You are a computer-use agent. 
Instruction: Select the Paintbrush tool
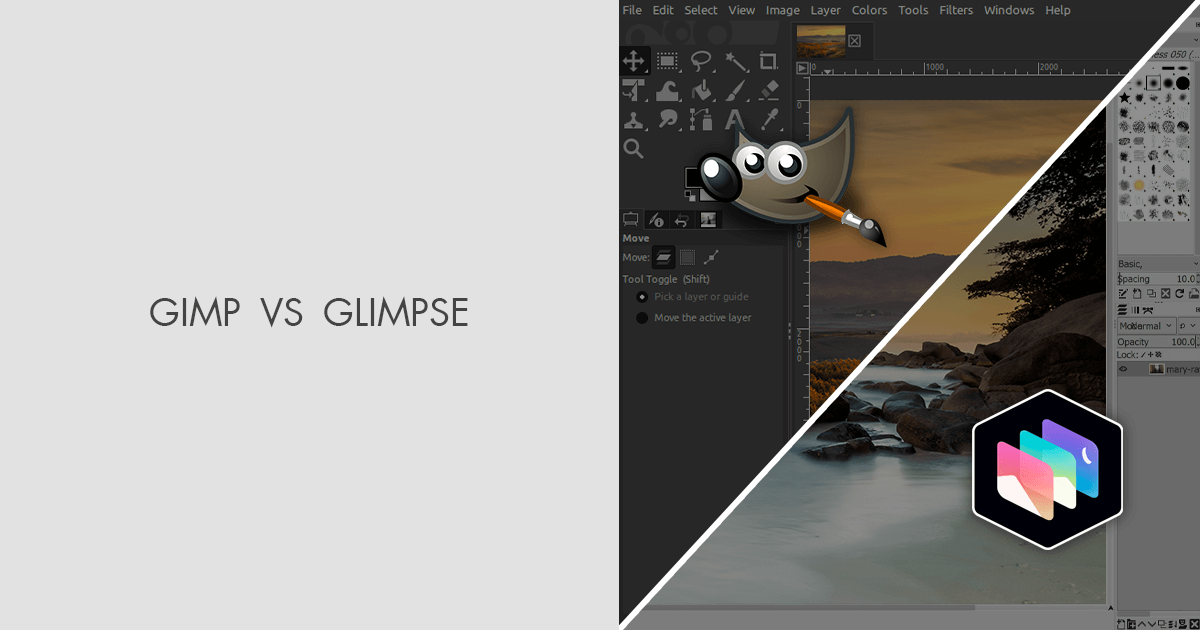tap(736, 91)
